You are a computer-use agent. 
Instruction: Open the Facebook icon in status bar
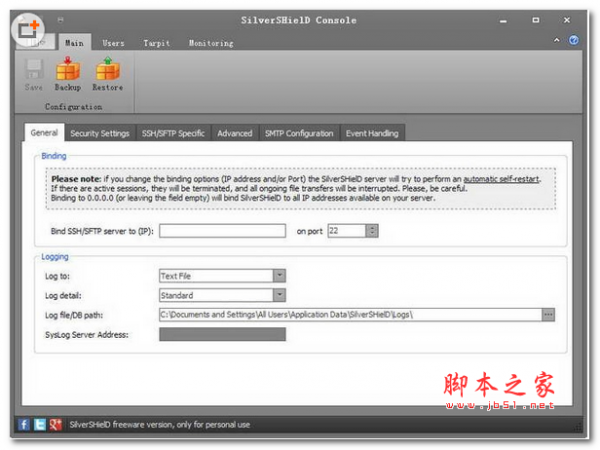(x=24, y=424)
